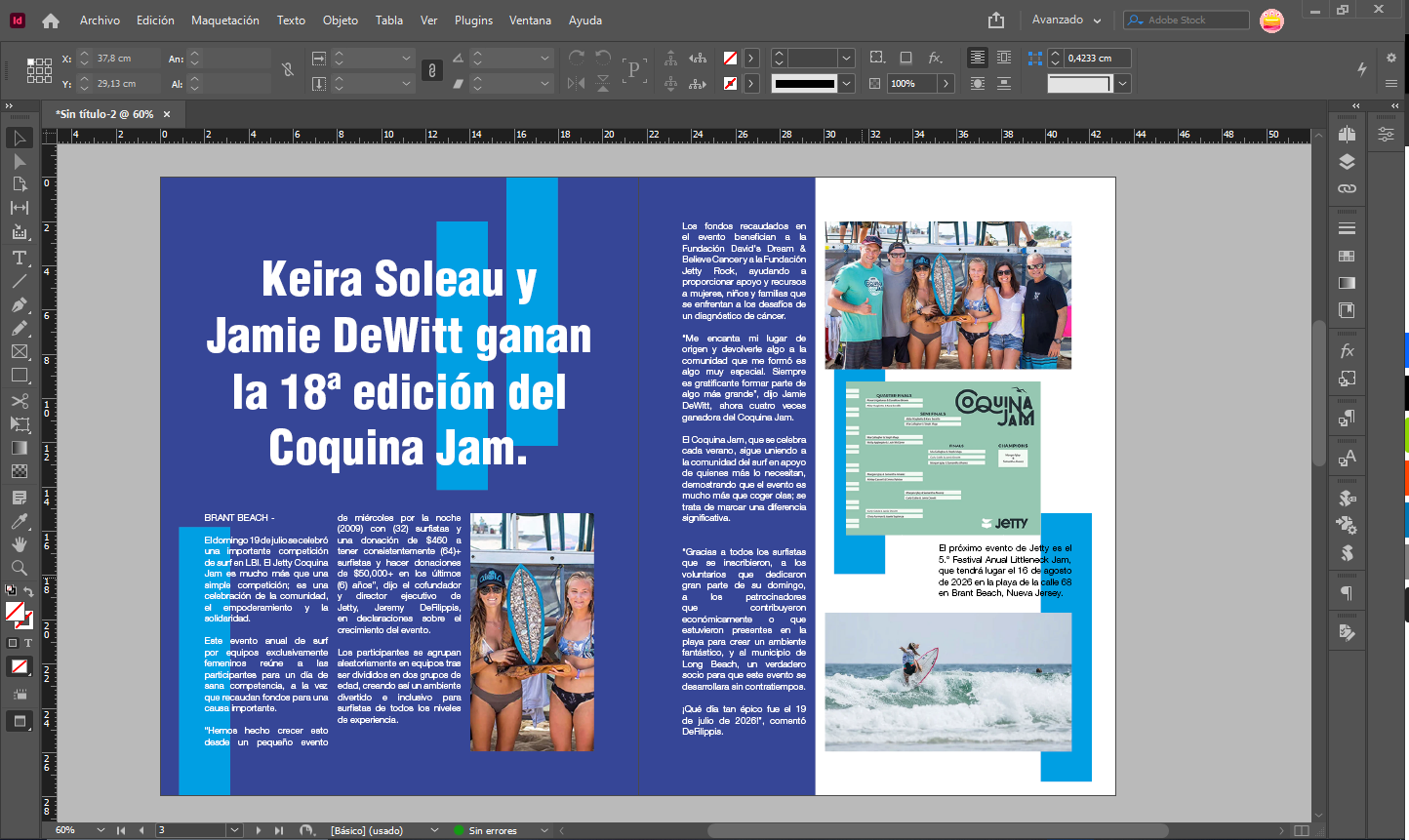
Task: Swap fill and stroke colors
Action: point(28,593)
